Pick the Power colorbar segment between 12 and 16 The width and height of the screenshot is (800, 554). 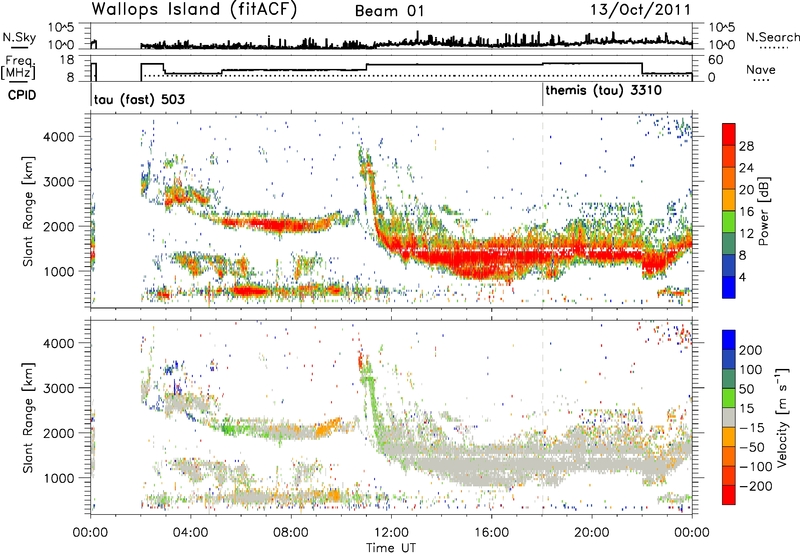pyautogui.click(x=729, y=222)
